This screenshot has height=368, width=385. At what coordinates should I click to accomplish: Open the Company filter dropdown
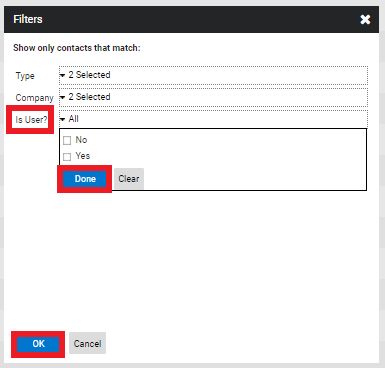pos(213,97)
